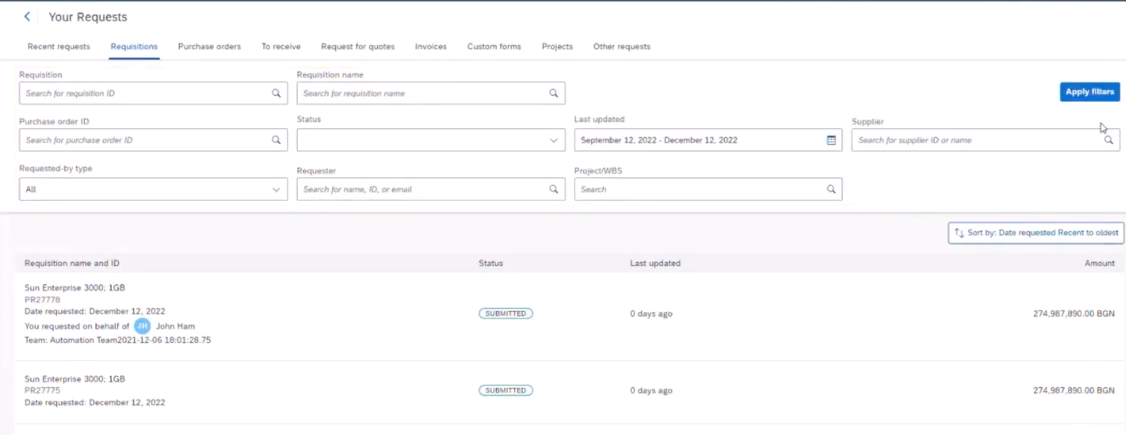Click Sun Enterprise 3000 title above PR27775
1126x435 pixels.
75,379
